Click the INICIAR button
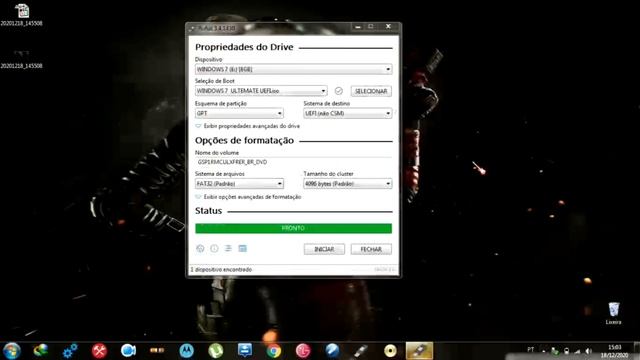Image resolution: width=640 pixels, height=360 pixels. pos(324,249)
